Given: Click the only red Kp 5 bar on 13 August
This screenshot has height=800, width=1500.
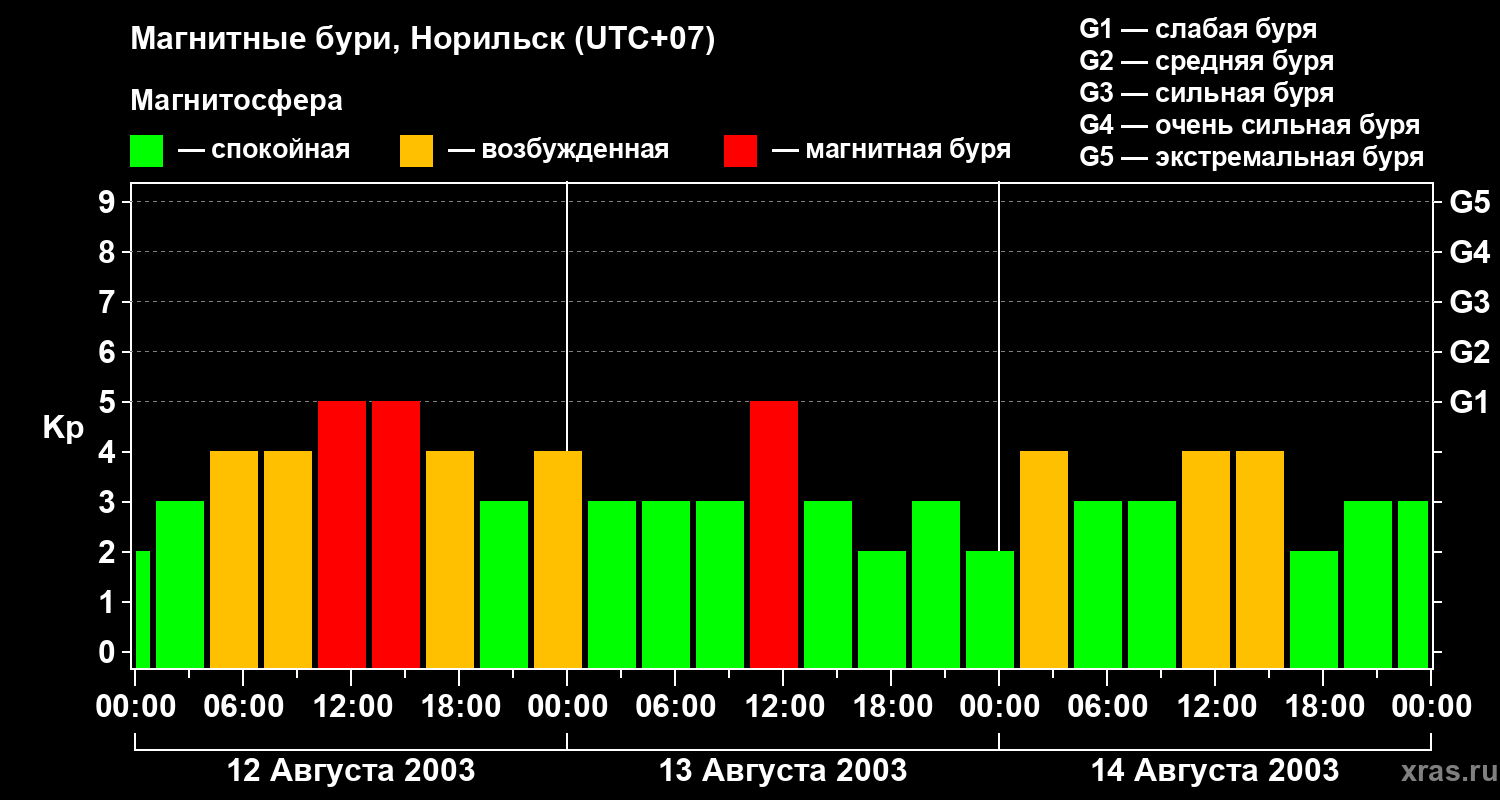Looking at the screenshot, I should [774, 534].
